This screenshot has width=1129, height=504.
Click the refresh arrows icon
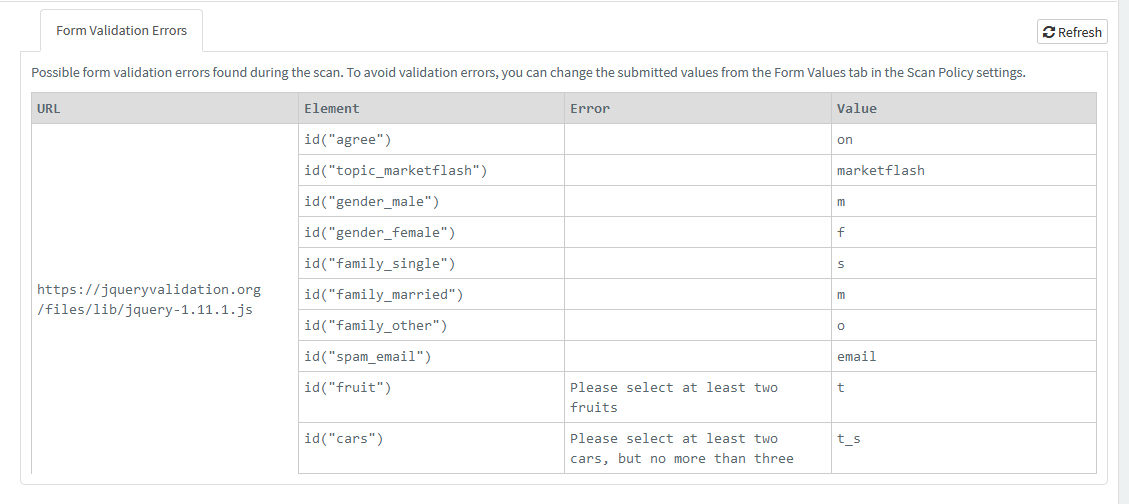point(1048,32)
